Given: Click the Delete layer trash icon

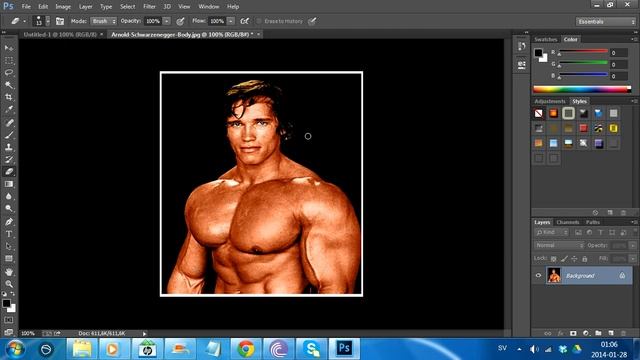Looking at the screenshot, I should (623, 333).
